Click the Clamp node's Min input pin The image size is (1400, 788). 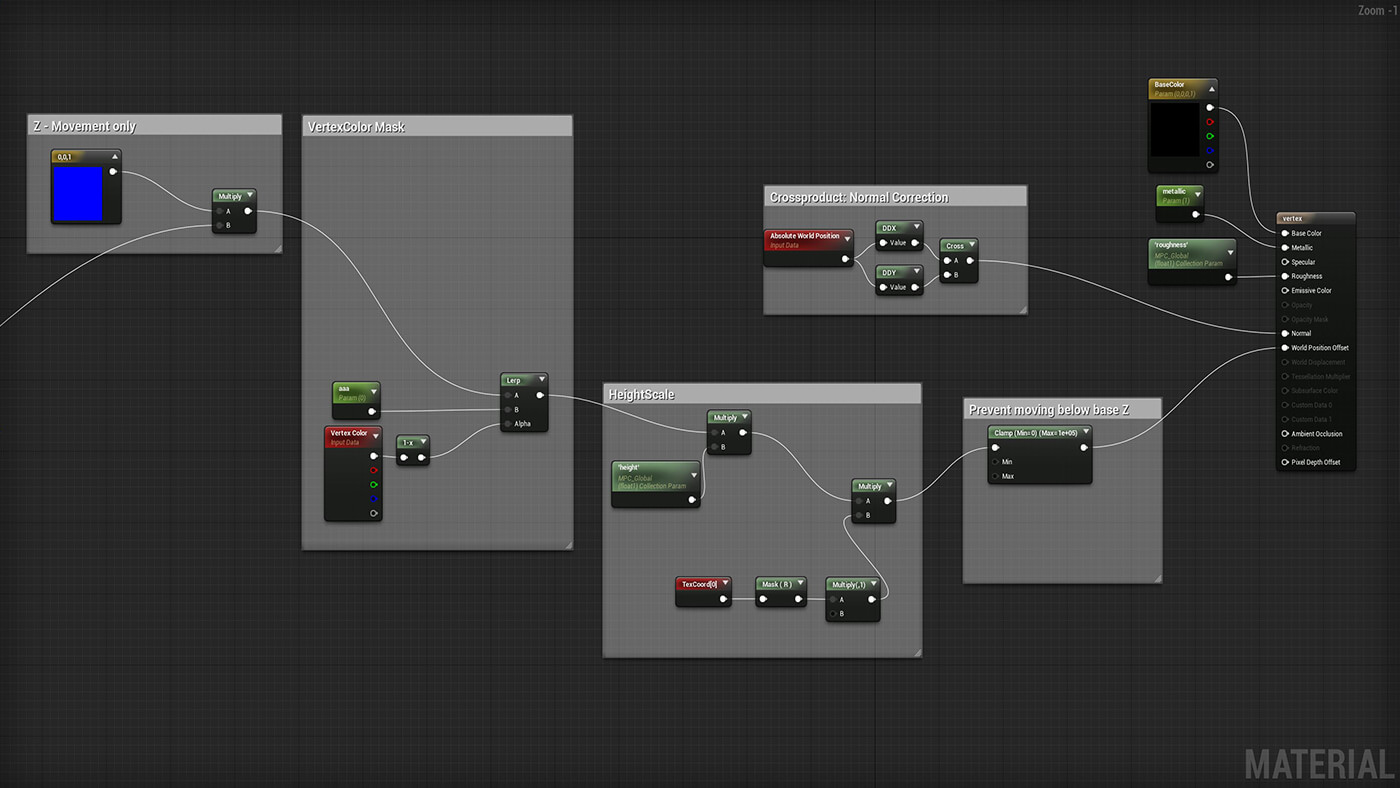pyautogui.click(x=995, y=462)
